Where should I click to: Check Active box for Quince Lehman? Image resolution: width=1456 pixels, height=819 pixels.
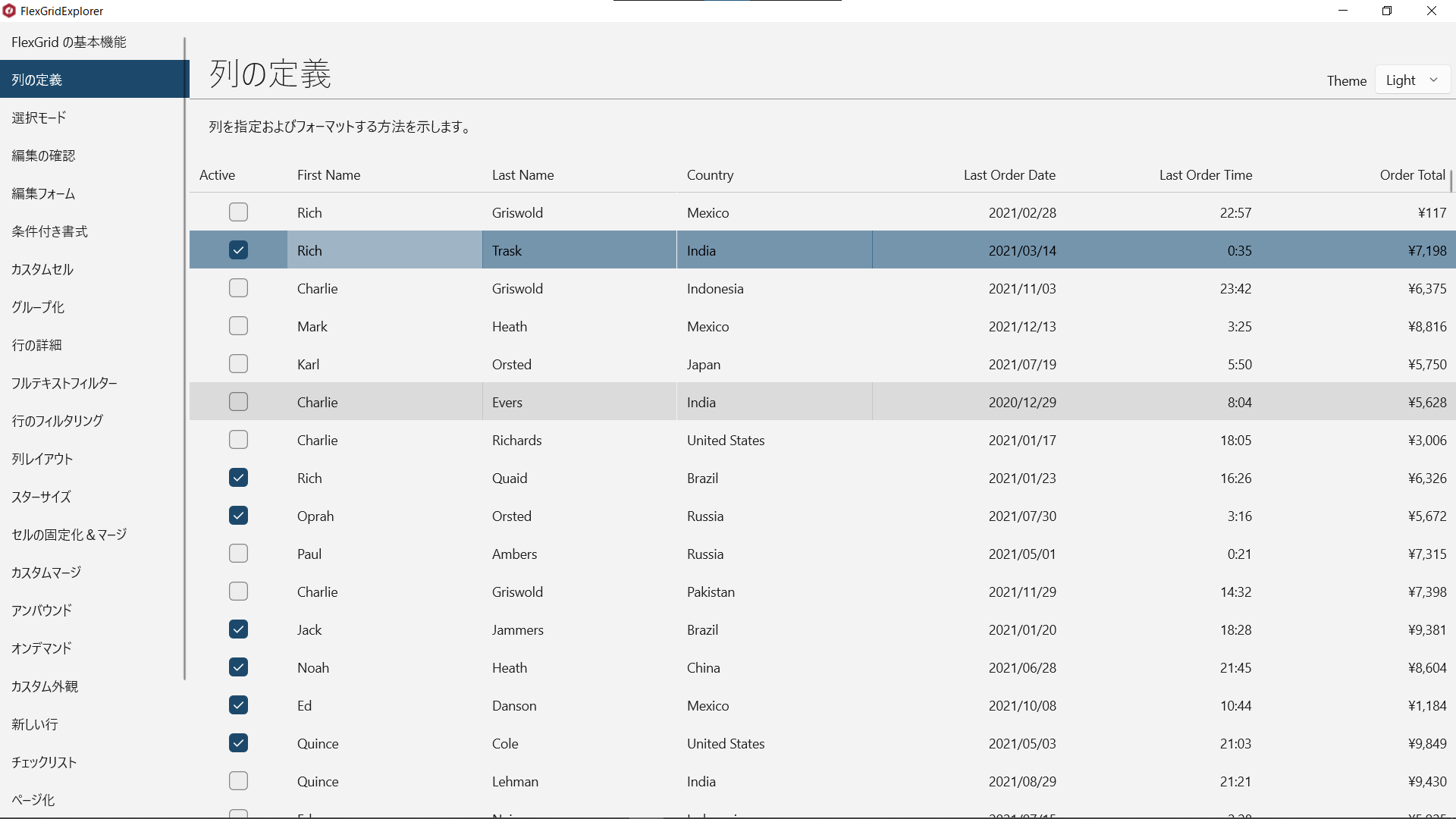tap(238, 781)
